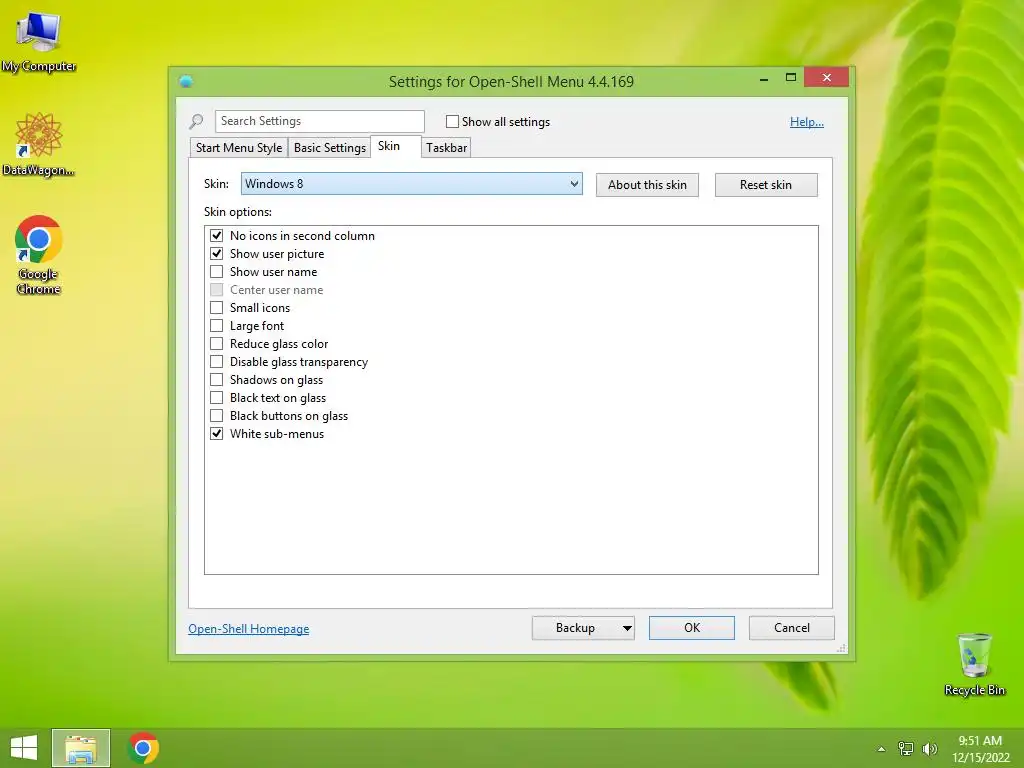Focus the Search Settings field

pyautogui.click(x=320, y=121)
